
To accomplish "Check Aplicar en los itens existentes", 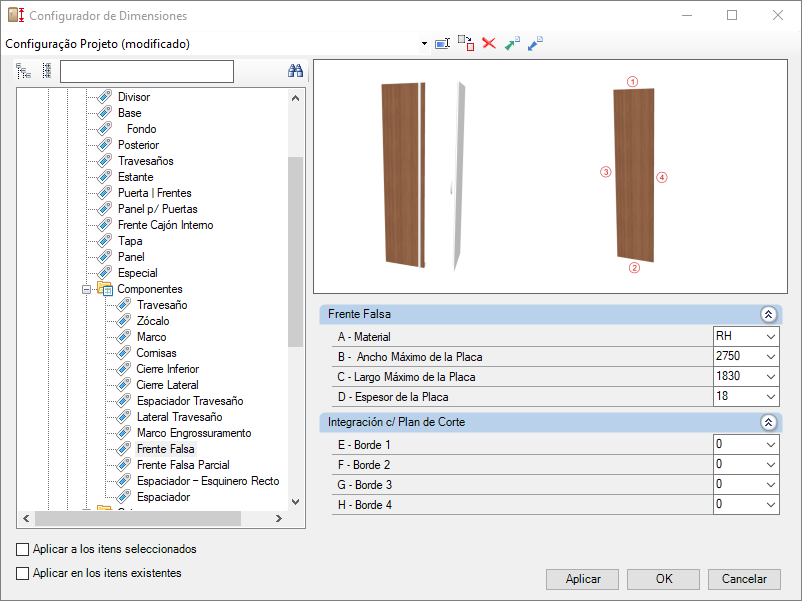I will 23,573.
